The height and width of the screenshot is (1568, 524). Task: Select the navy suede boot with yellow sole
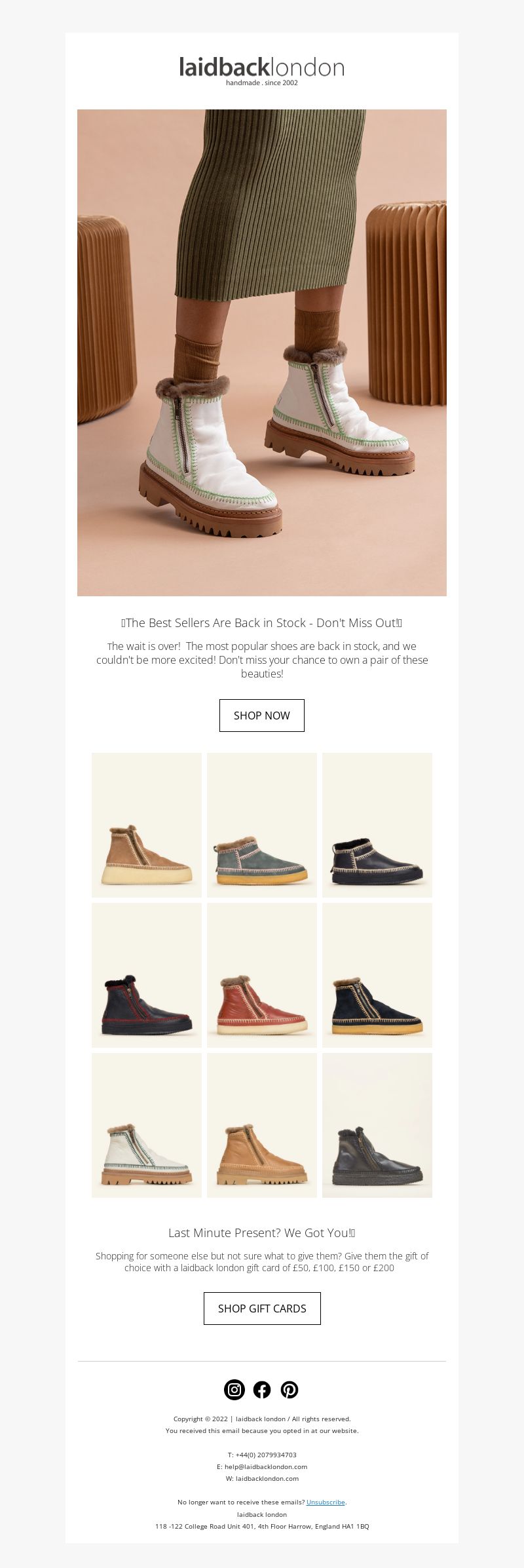click(x=377, y=975)
